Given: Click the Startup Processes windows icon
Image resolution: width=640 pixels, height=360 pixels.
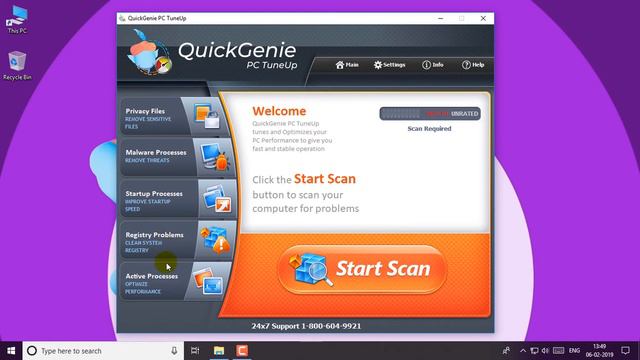Looking at the screenshot, I should (x=218, y=199).
